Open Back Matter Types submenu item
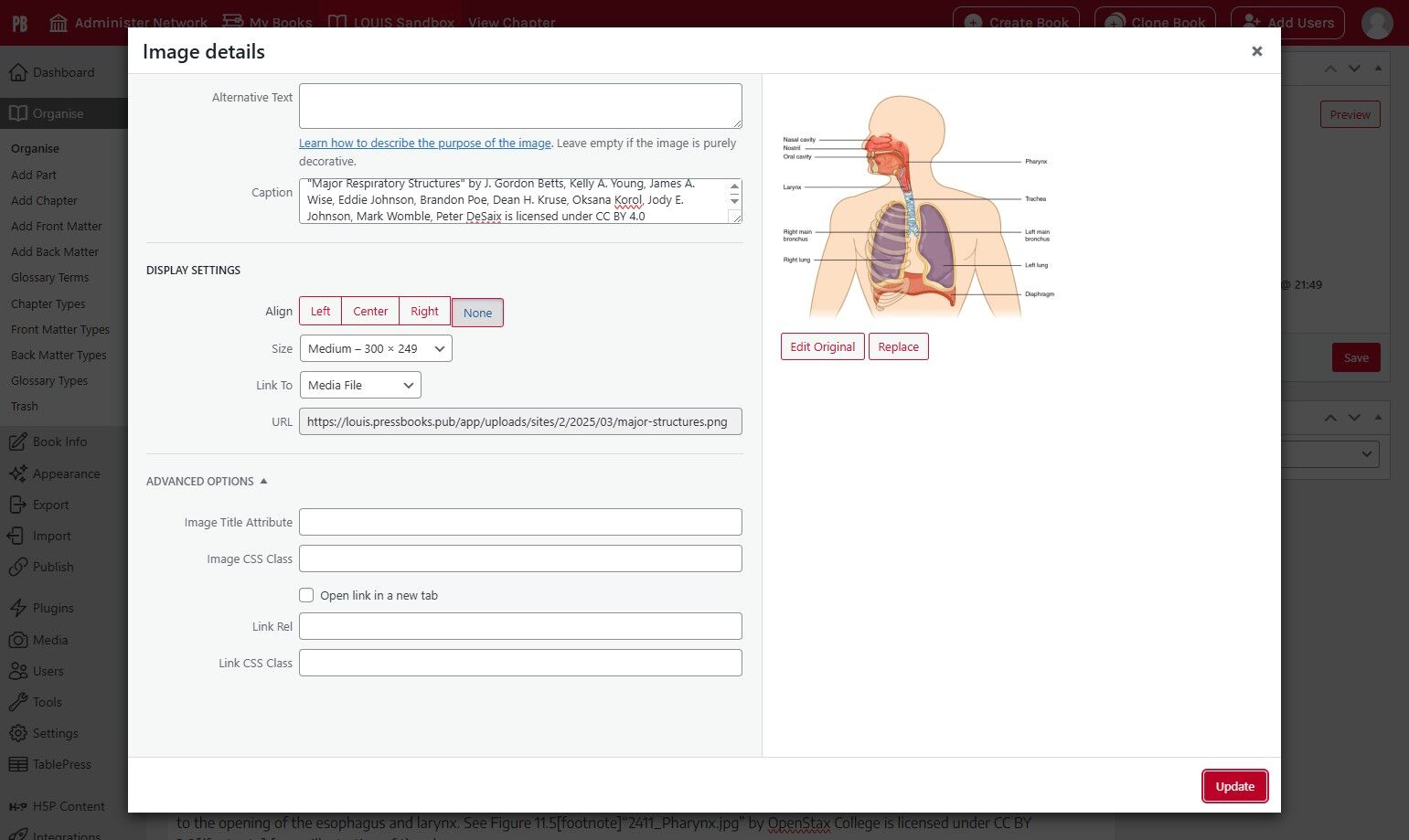 [59, 355]
